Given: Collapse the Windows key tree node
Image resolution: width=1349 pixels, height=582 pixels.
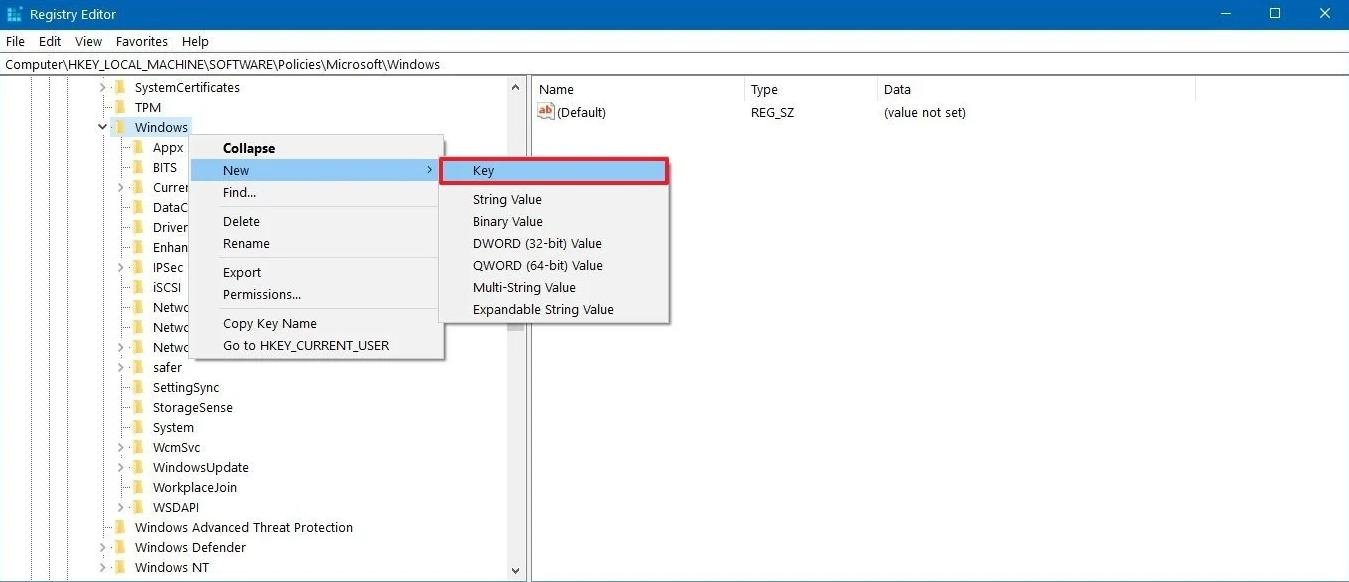Looking at the screenshot, I should point(103,127).
